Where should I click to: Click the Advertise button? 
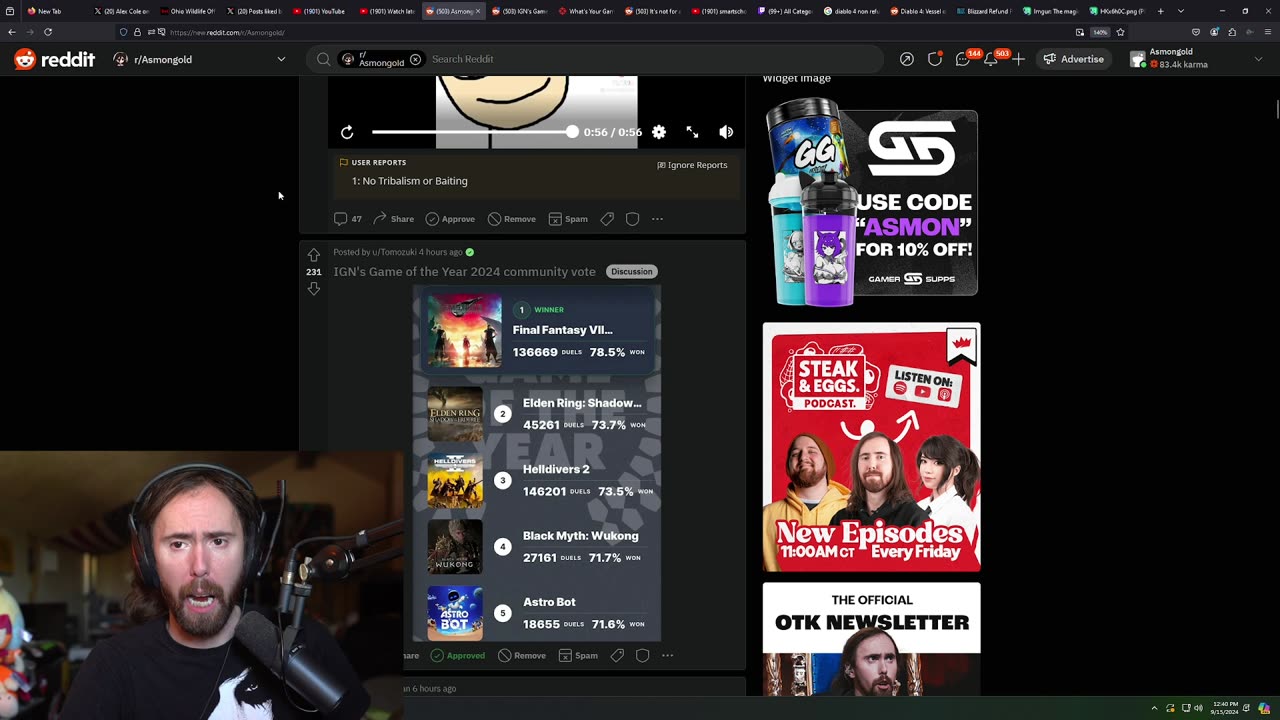(1074, 59)
